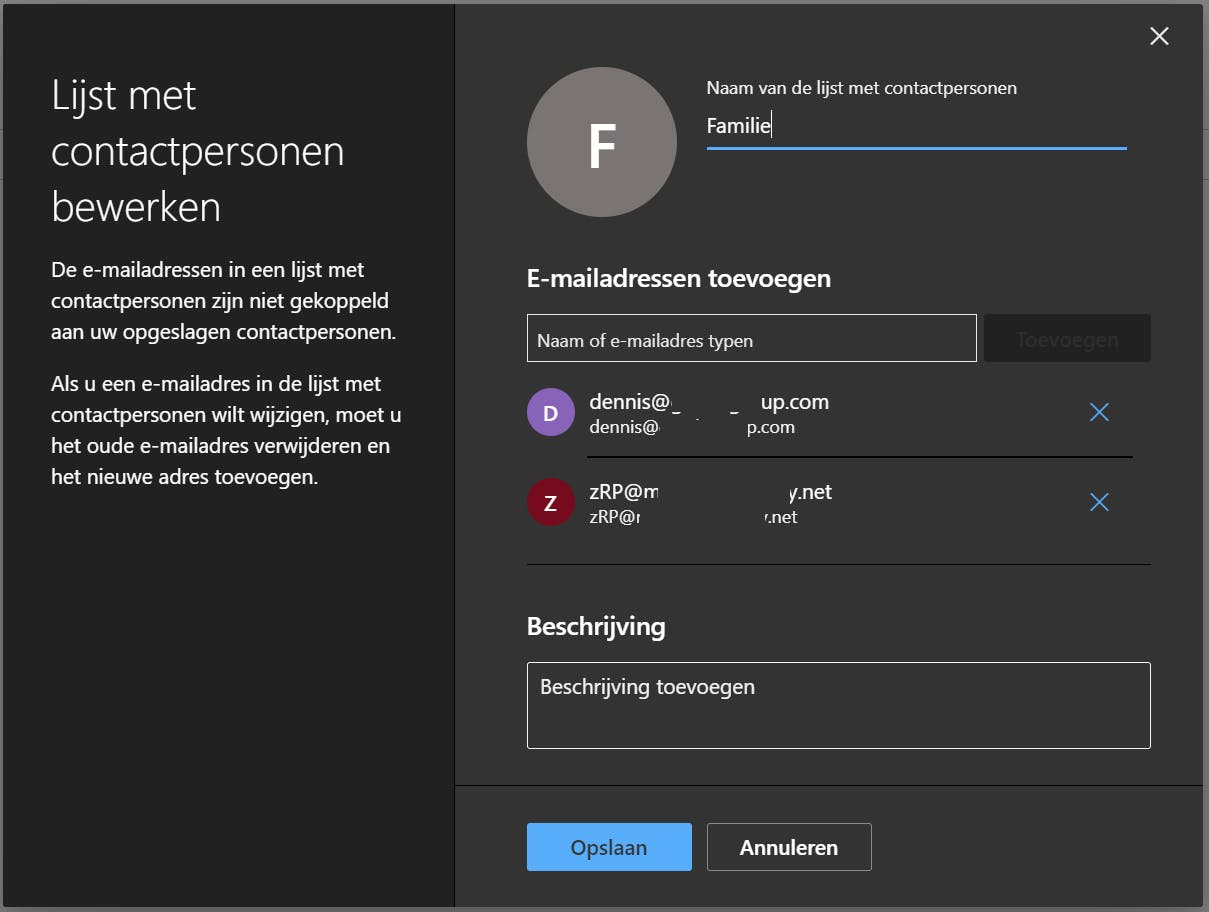Click the smaller dennis@ email address line

point(691,427)
